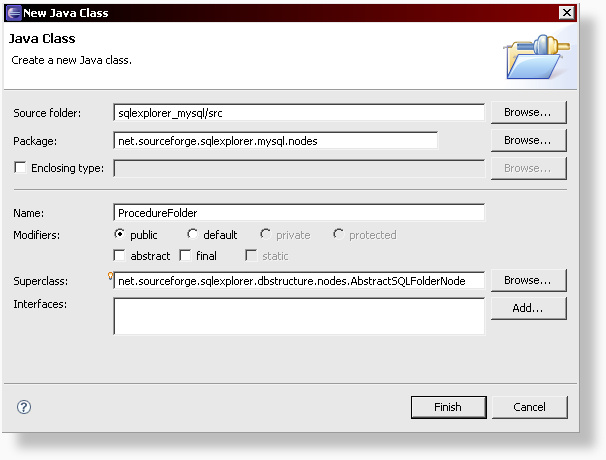The height and width of the screenshot is (460, 606).
Task: Click the 'Source folder:' label
Action: [47, 113]
